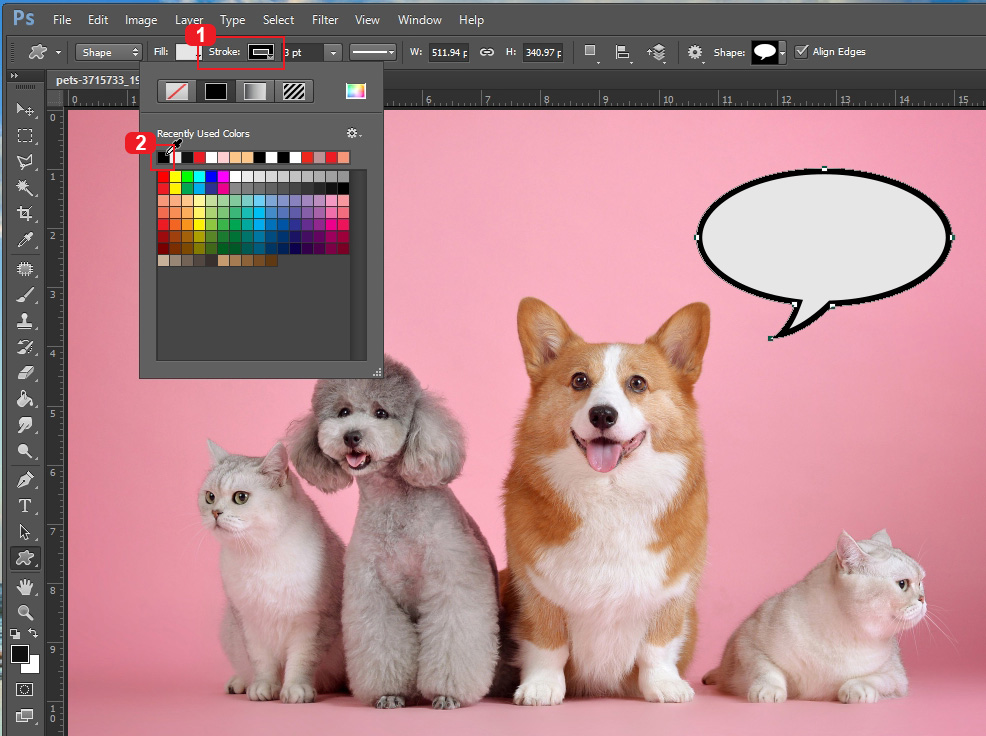Select the Crop tool
The image size is (986, 736).
point(25,213)
